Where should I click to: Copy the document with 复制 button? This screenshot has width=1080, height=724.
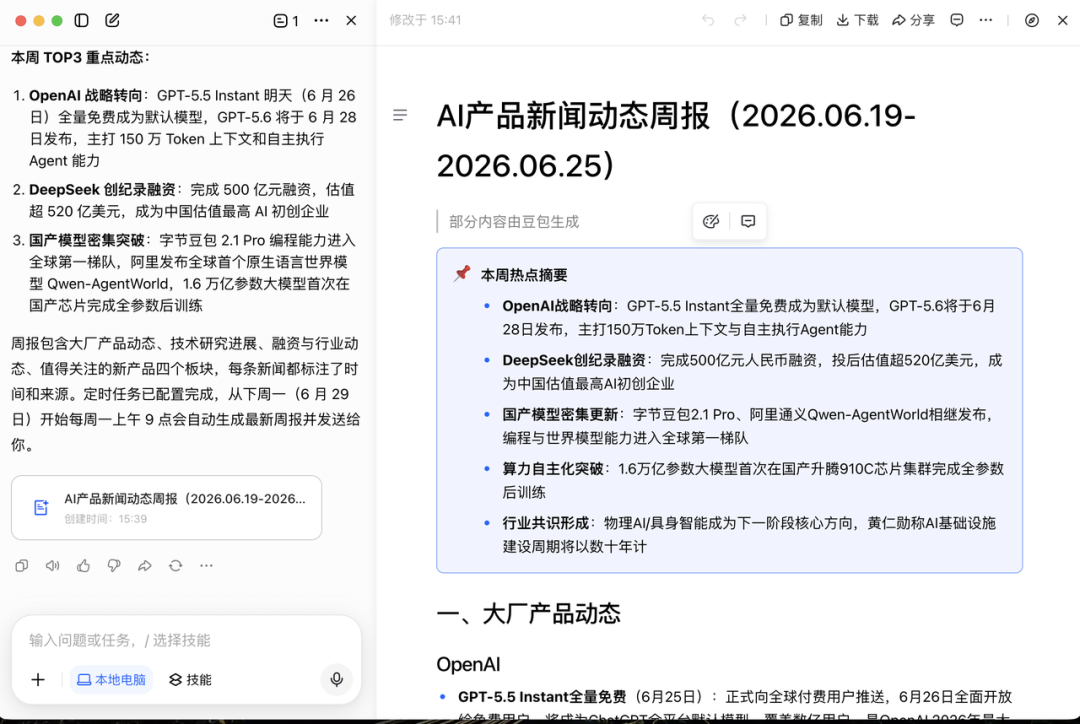tap(801, 20)
